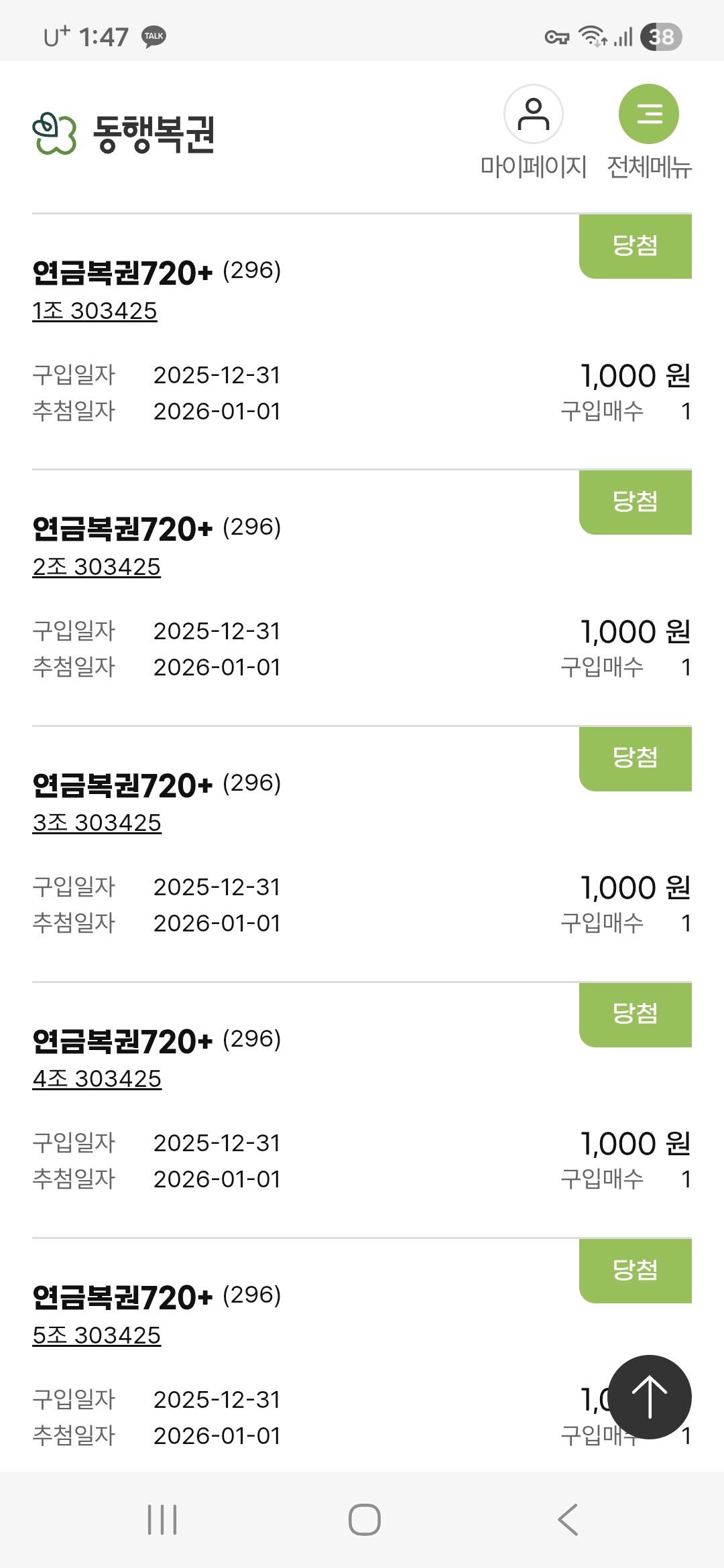Tap the battery level indicator
The height and width of the screenshot is (1568, 724).
(661, 37)
